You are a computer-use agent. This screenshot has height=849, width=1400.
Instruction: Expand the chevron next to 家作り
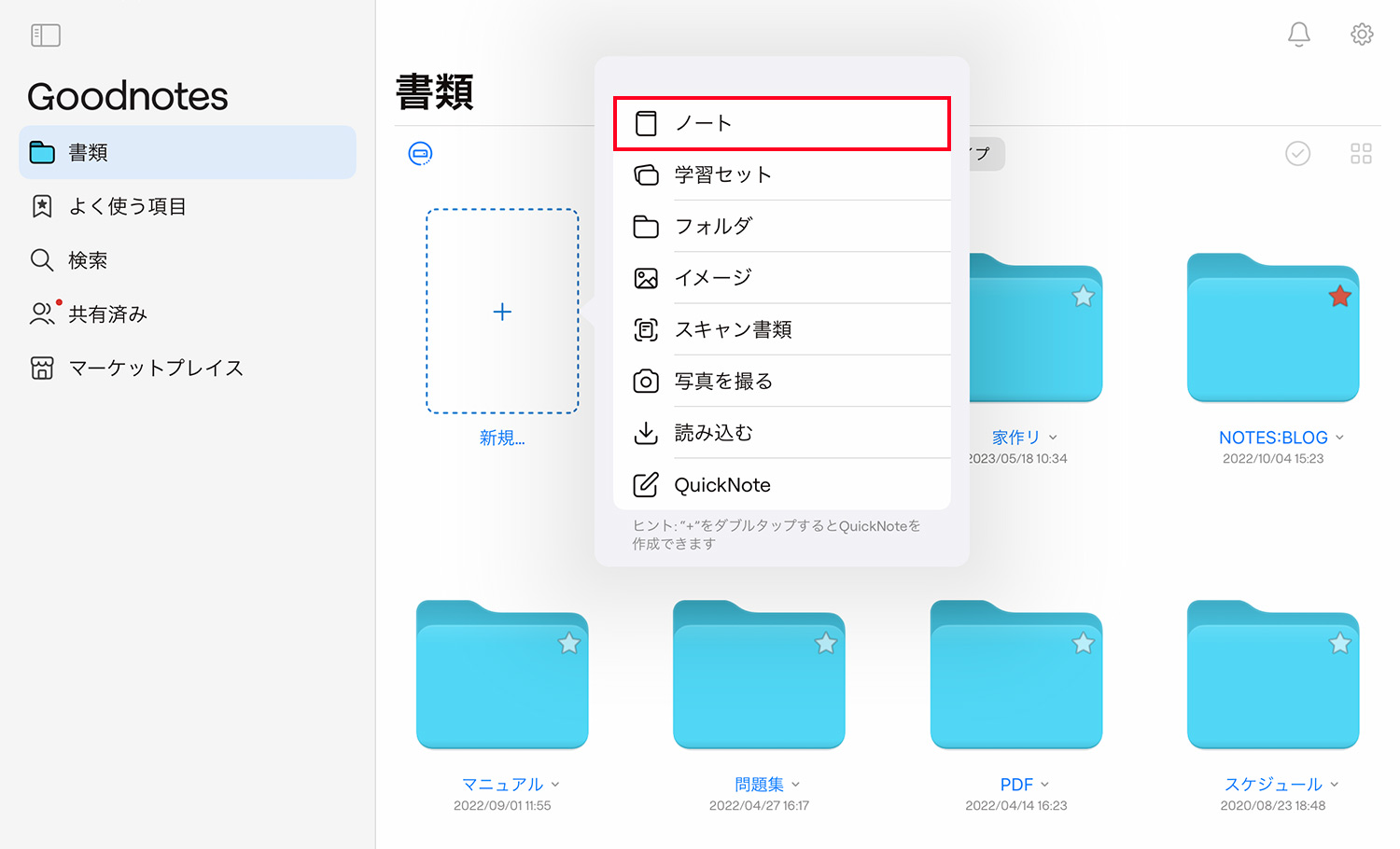(x=1053, y=438)
